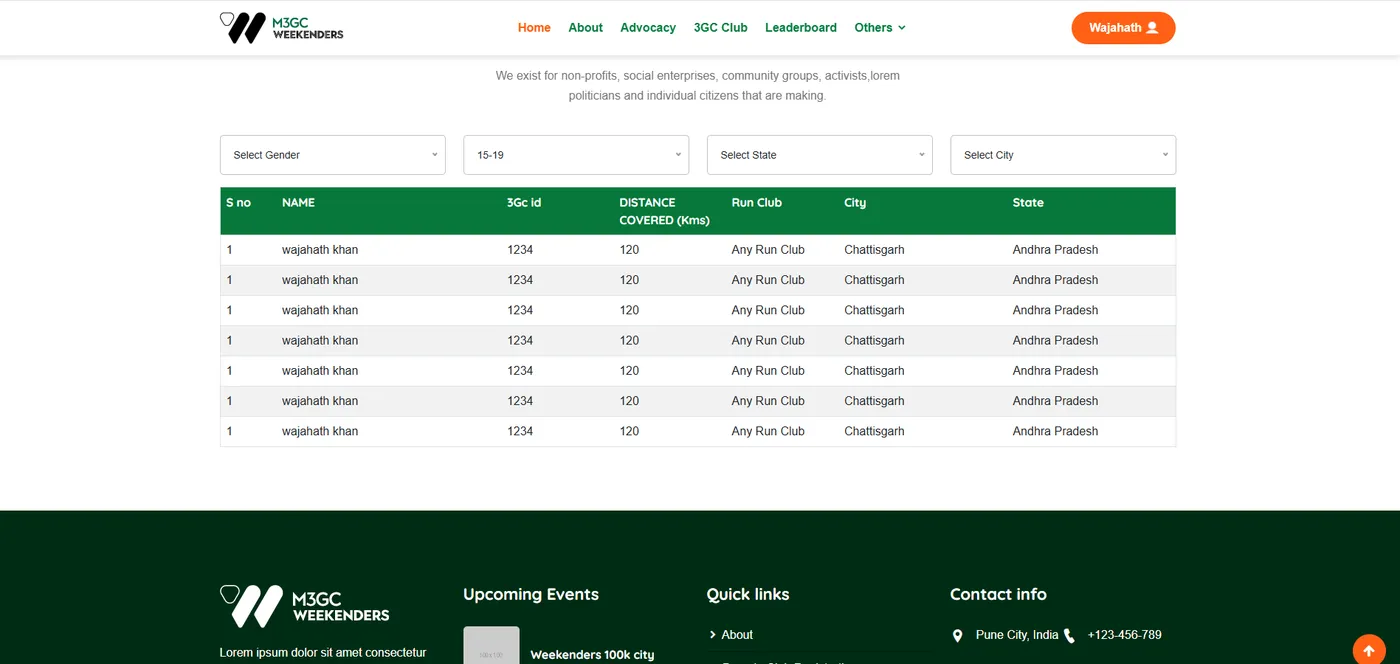Open the Select State dropdown
Image resolution: width=1400 pixels, height=664 pixels.
pos(820,155)
